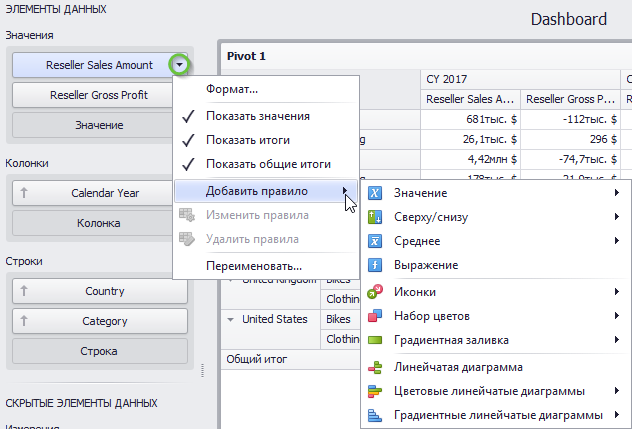632x429 pixels.
Task: Click the 681тыс. $ cell
Action: (x=470, y=119)
